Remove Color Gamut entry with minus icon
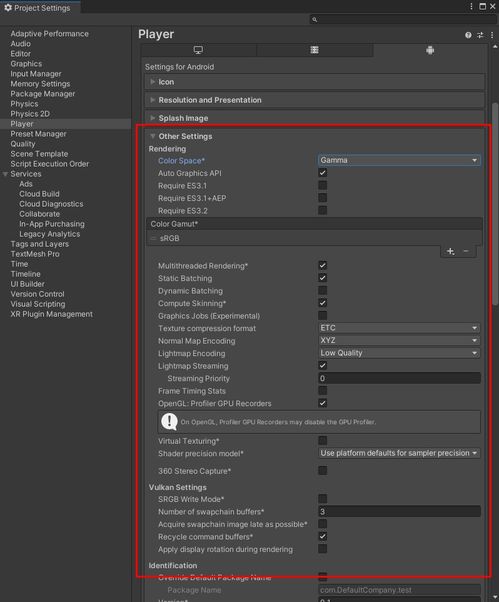Image resolution: width=499 pixels, height=602 pixels. (x=466, y=251)
